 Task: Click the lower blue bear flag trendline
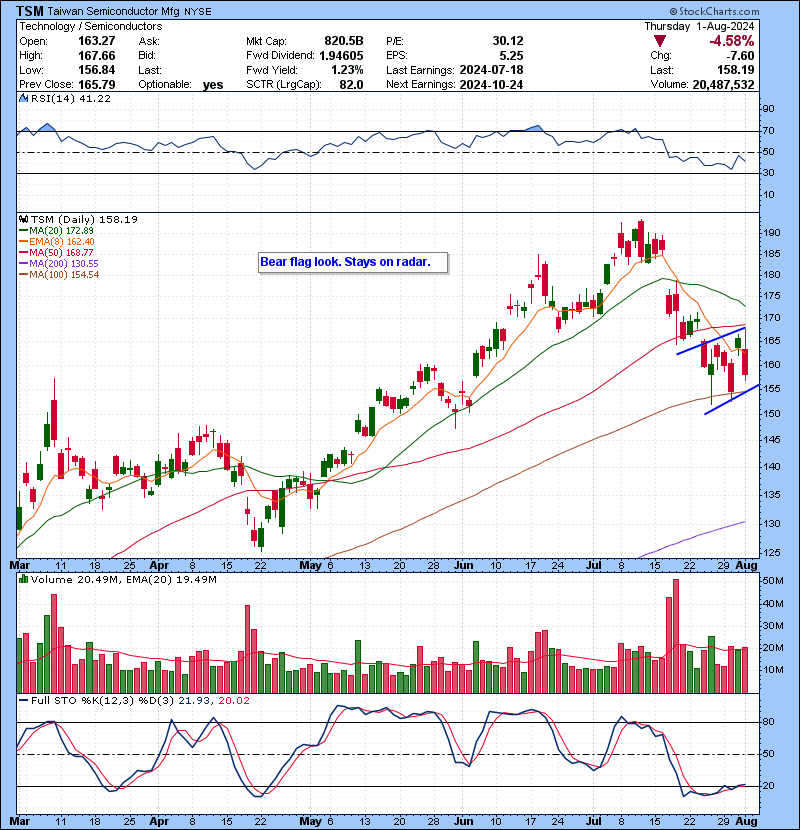point(732,399)
